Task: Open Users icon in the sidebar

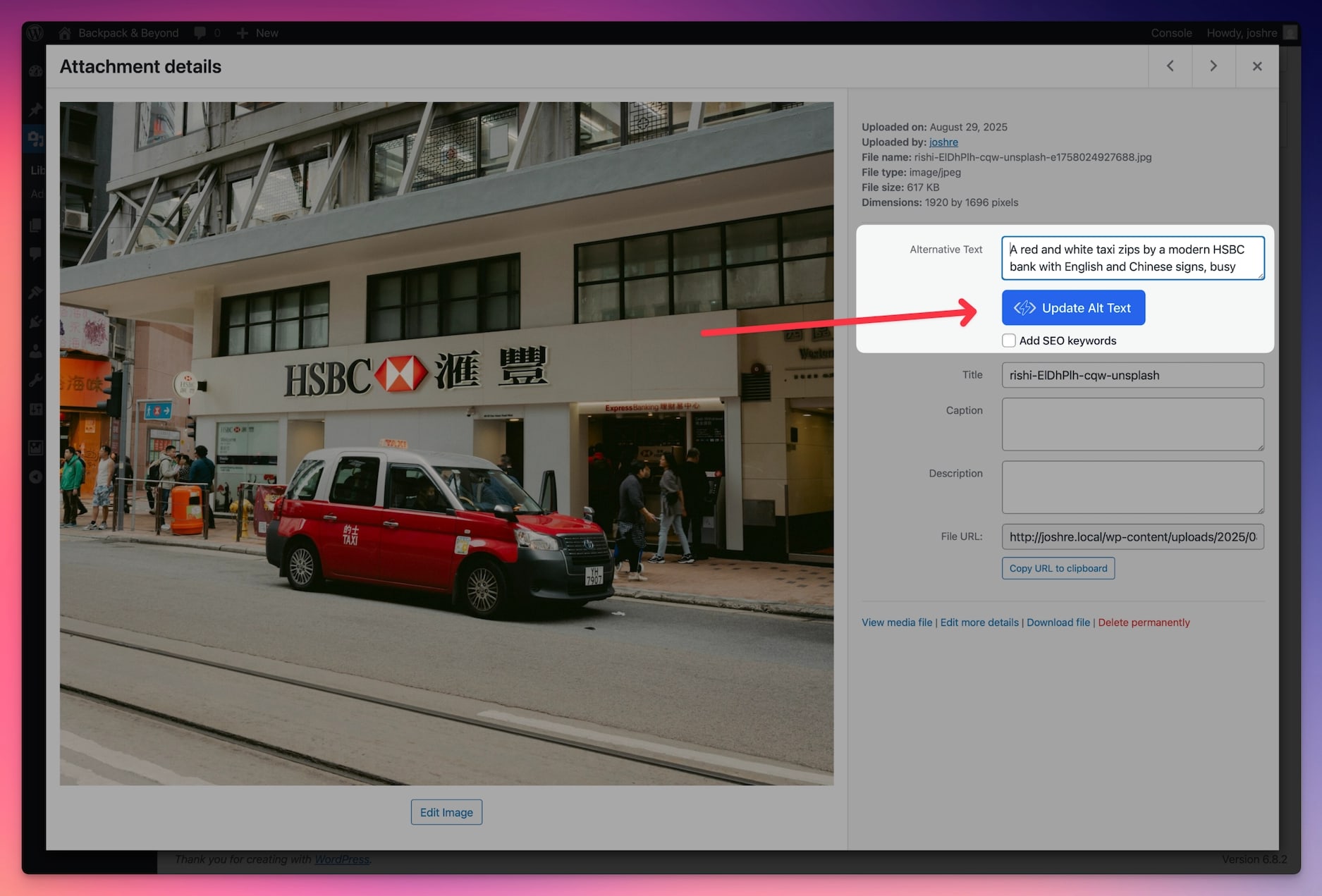Action: coord(35,351)
